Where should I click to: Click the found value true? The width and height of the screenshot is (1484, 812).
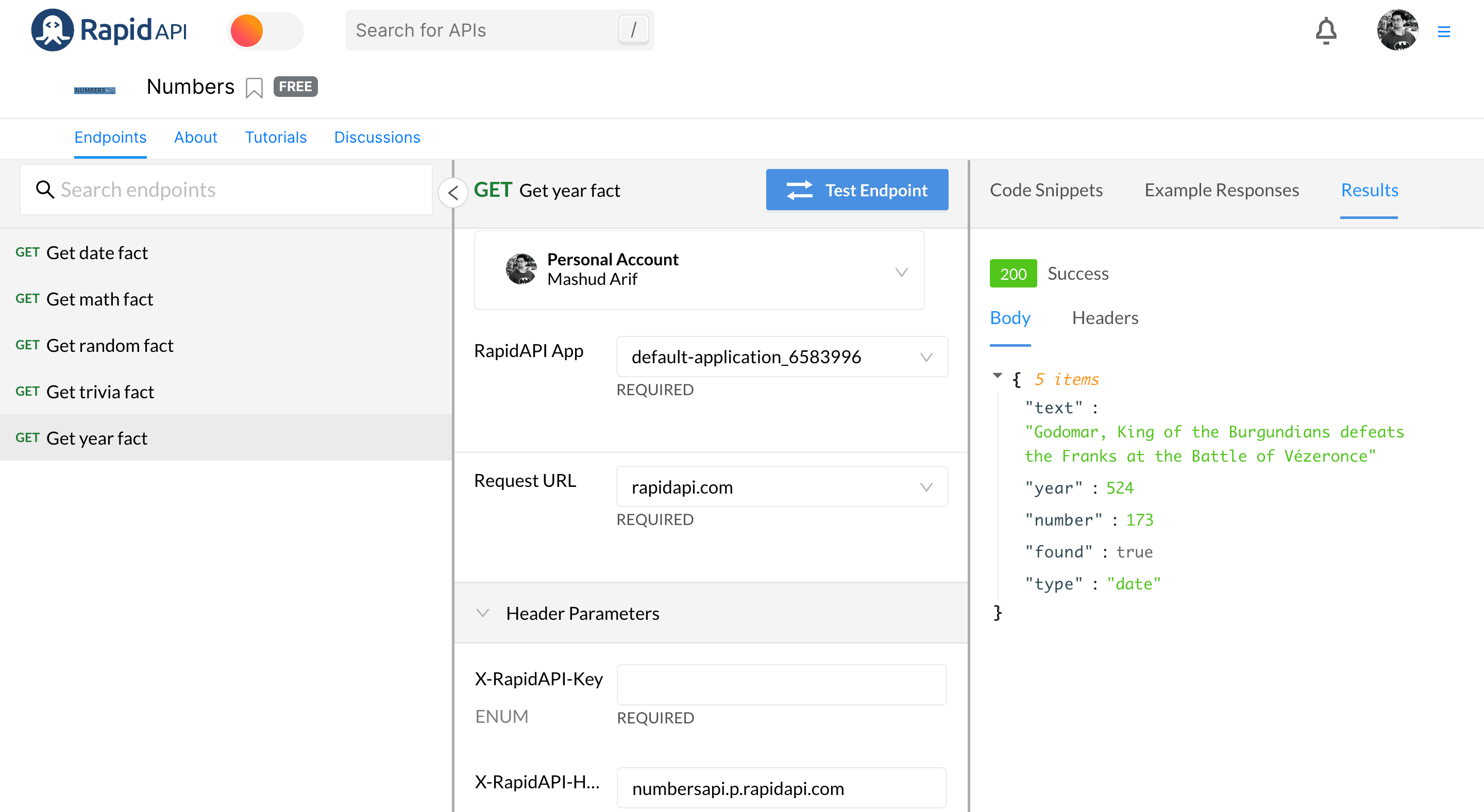[1134, 552]
